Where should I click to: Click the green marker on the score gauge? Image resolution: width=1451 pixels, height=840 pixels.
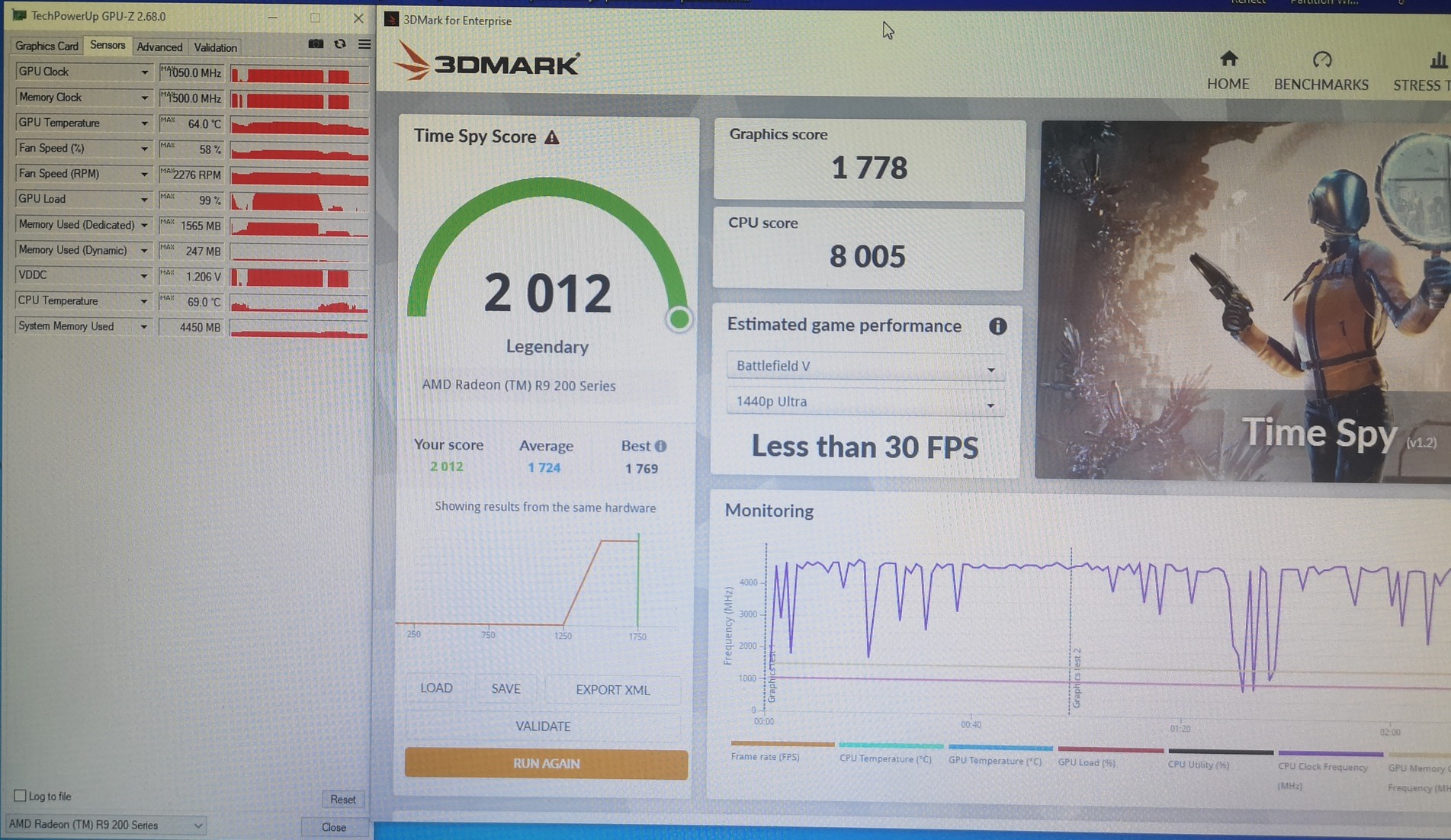point(679,319)
